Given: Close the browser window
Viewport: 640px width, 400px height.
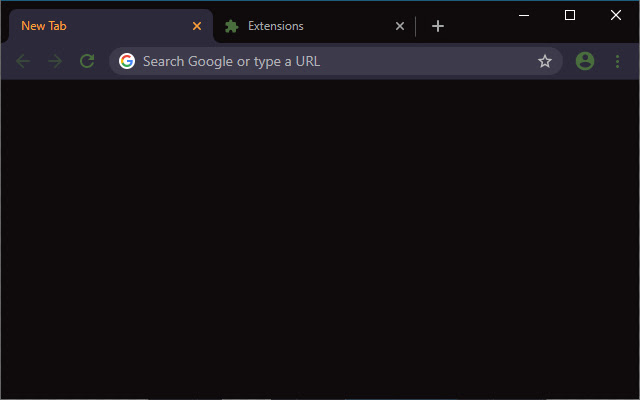Looking at the screenshot, I should point(616,15).
